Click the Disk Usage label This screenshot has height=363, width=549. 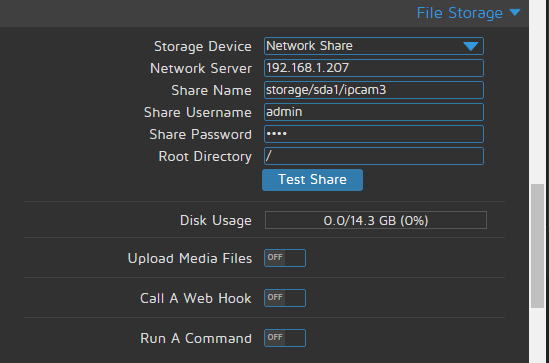(216, 221)
